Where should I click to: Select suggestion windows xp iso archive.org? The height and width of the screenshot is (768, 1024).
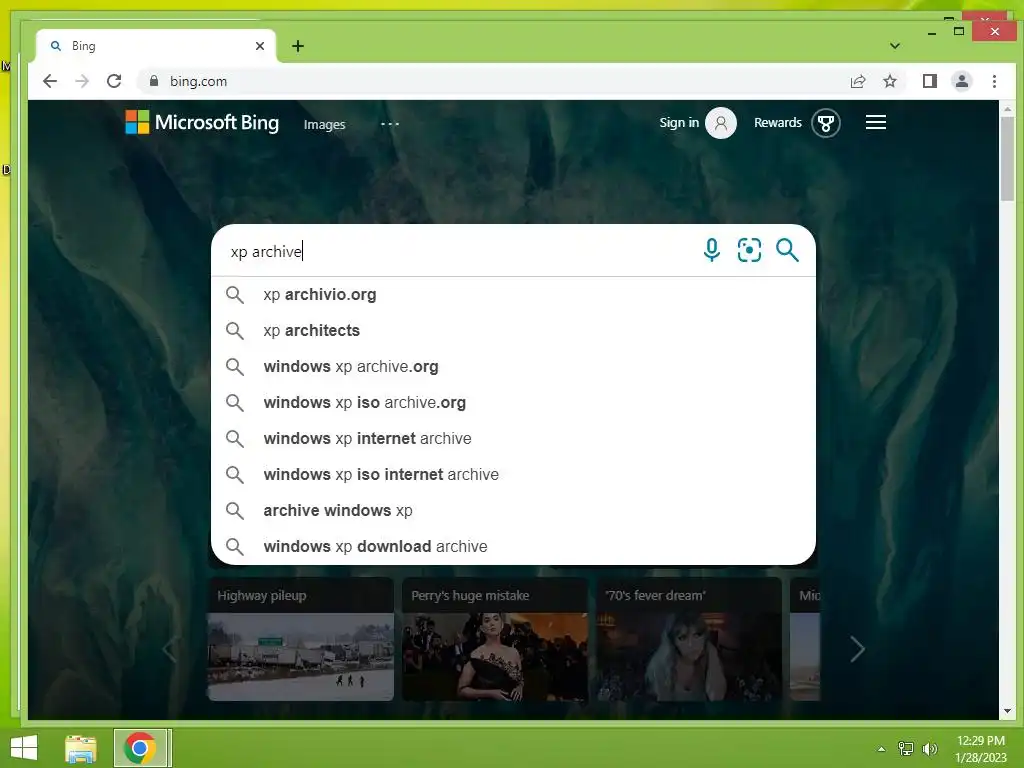(513, 402)
